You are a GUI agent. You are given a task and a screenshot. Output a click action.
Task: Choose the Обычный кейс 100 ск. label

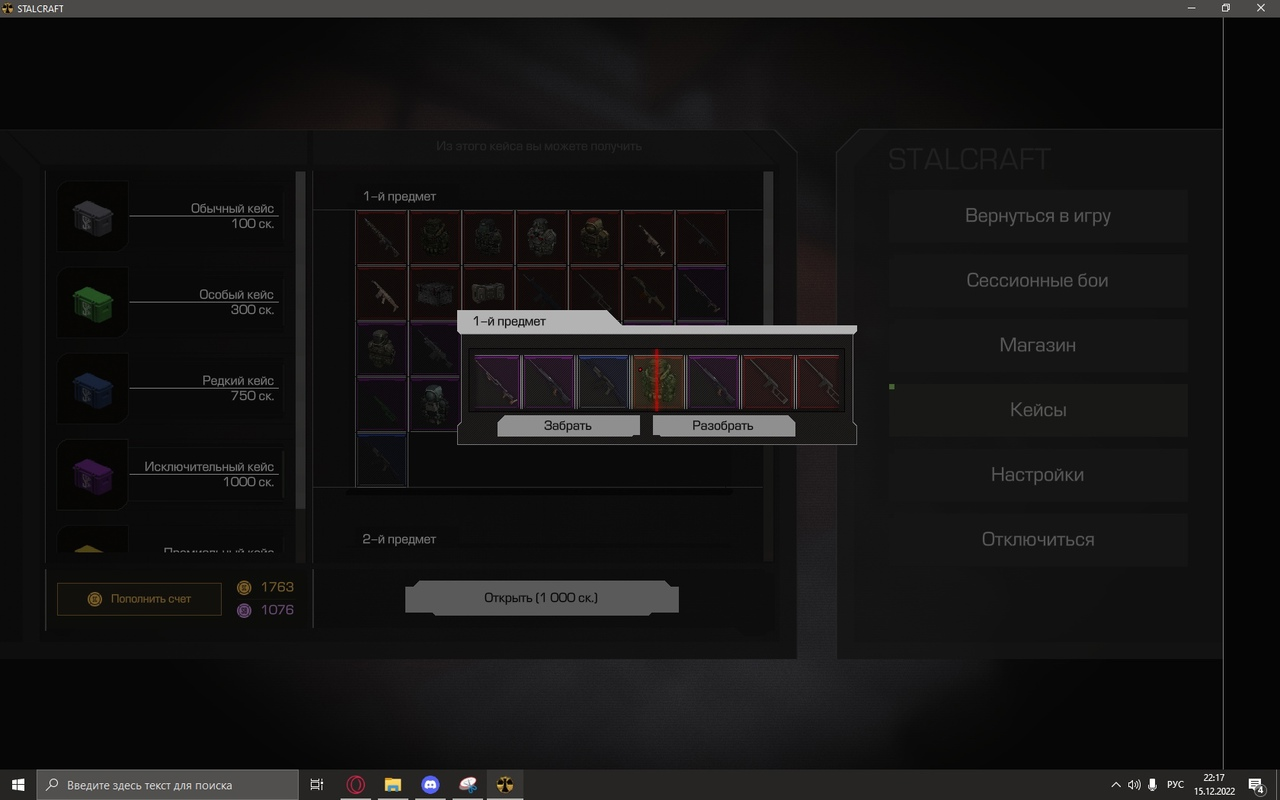[x=232, y=216]
